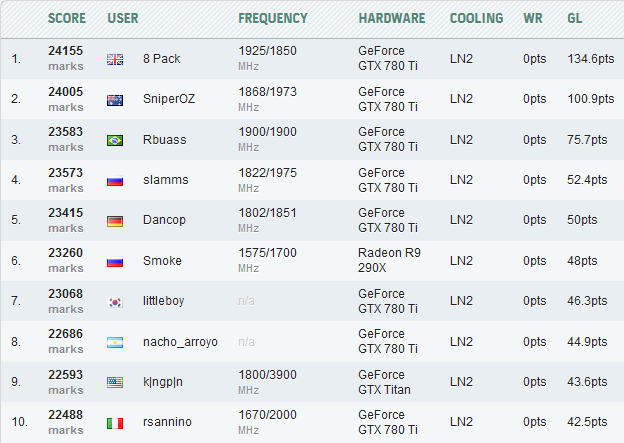The width and height of the screenshot is (624, 443).
Task: Click the 100.9pts GL value
Action: pyautogui.click(x=591, y=99)
